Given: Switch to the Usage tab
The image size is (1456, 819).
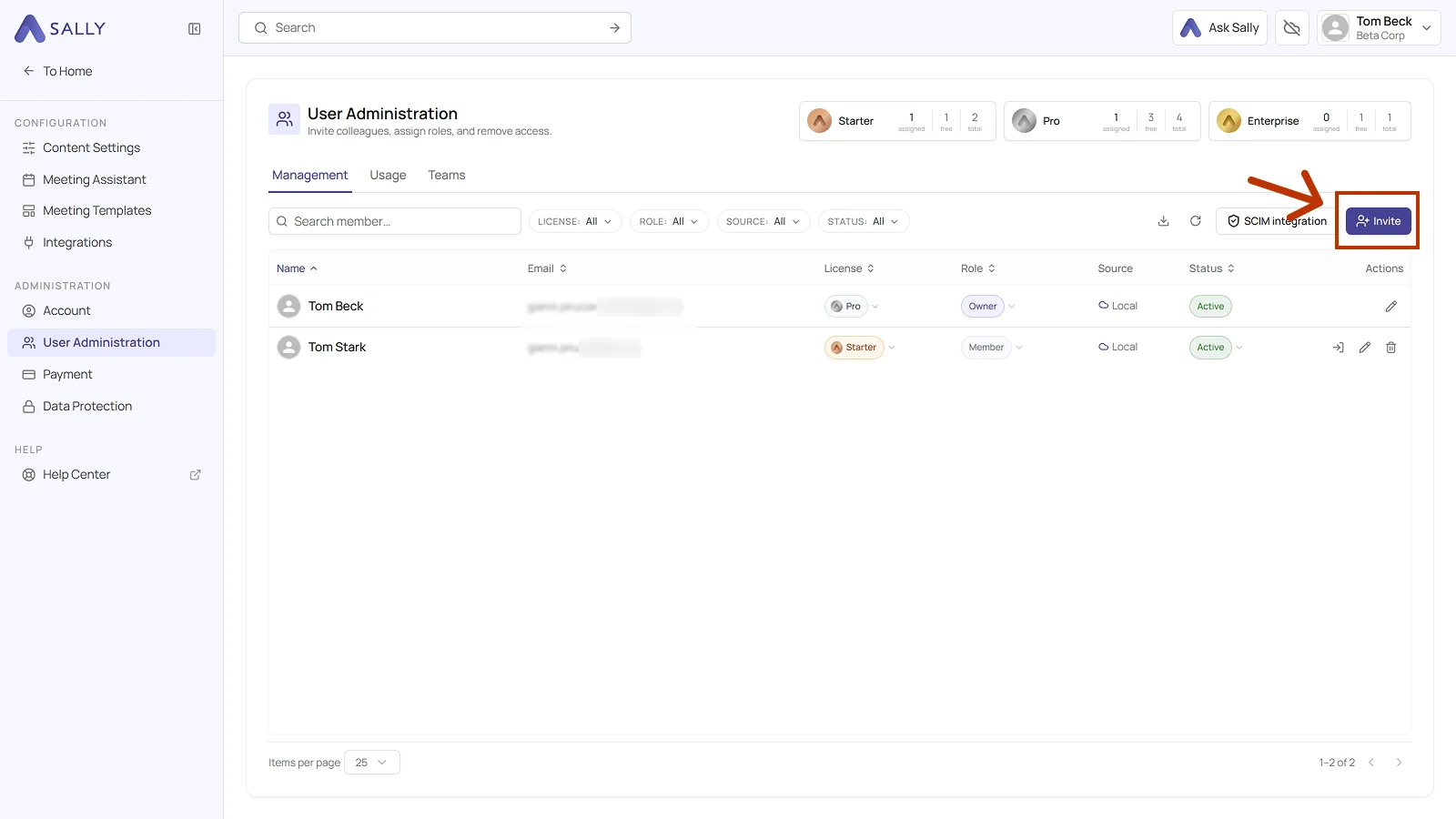Looking at the screenshot, I should click(388, 176).
